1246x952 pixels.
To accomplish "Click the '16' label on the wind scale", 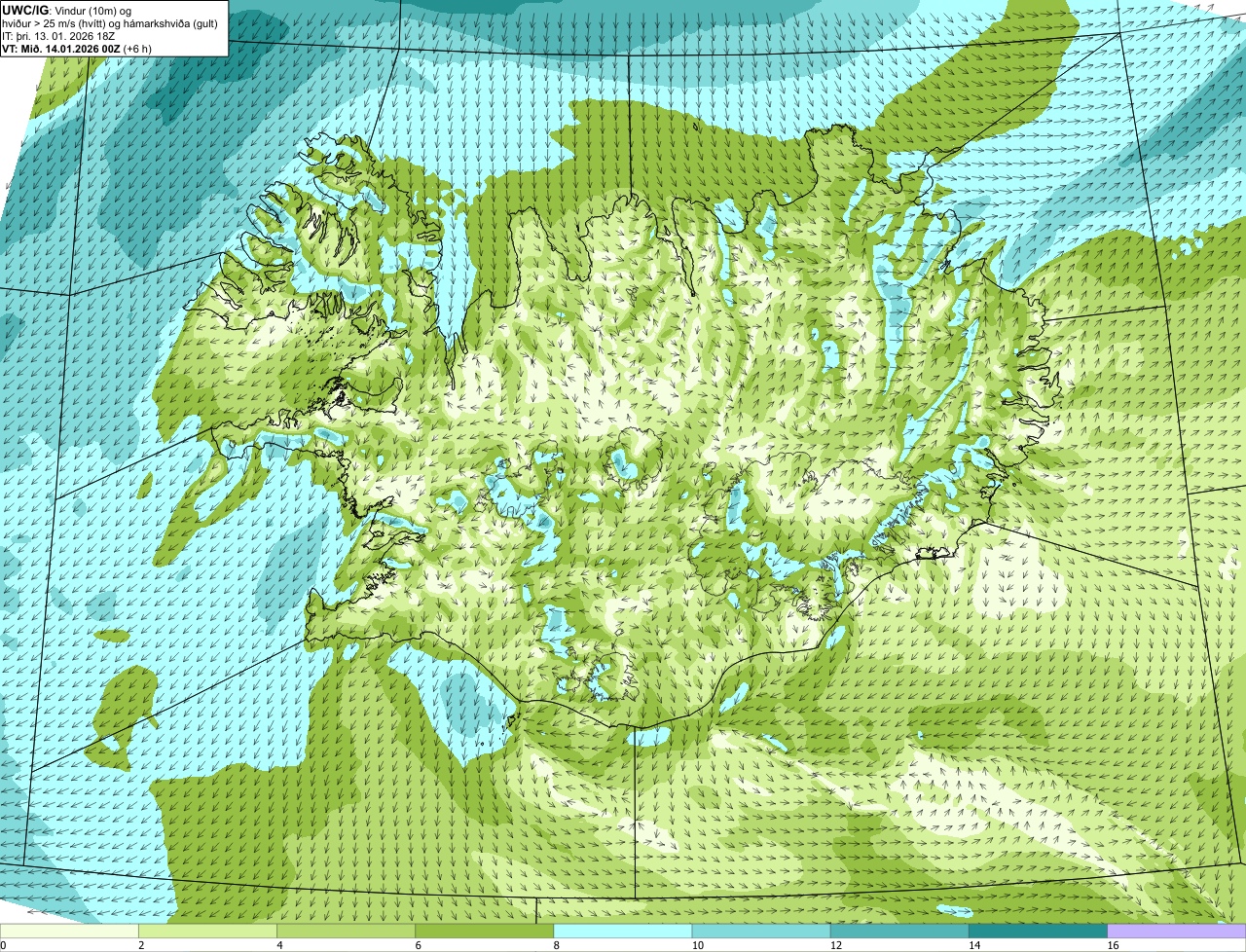I will tap(1113, 945).
